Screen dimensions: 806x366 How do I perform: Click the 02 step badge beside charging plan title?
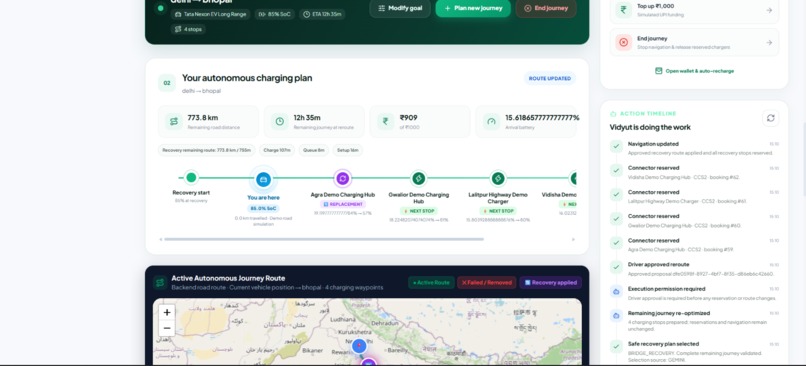click(x=167, y=83)
